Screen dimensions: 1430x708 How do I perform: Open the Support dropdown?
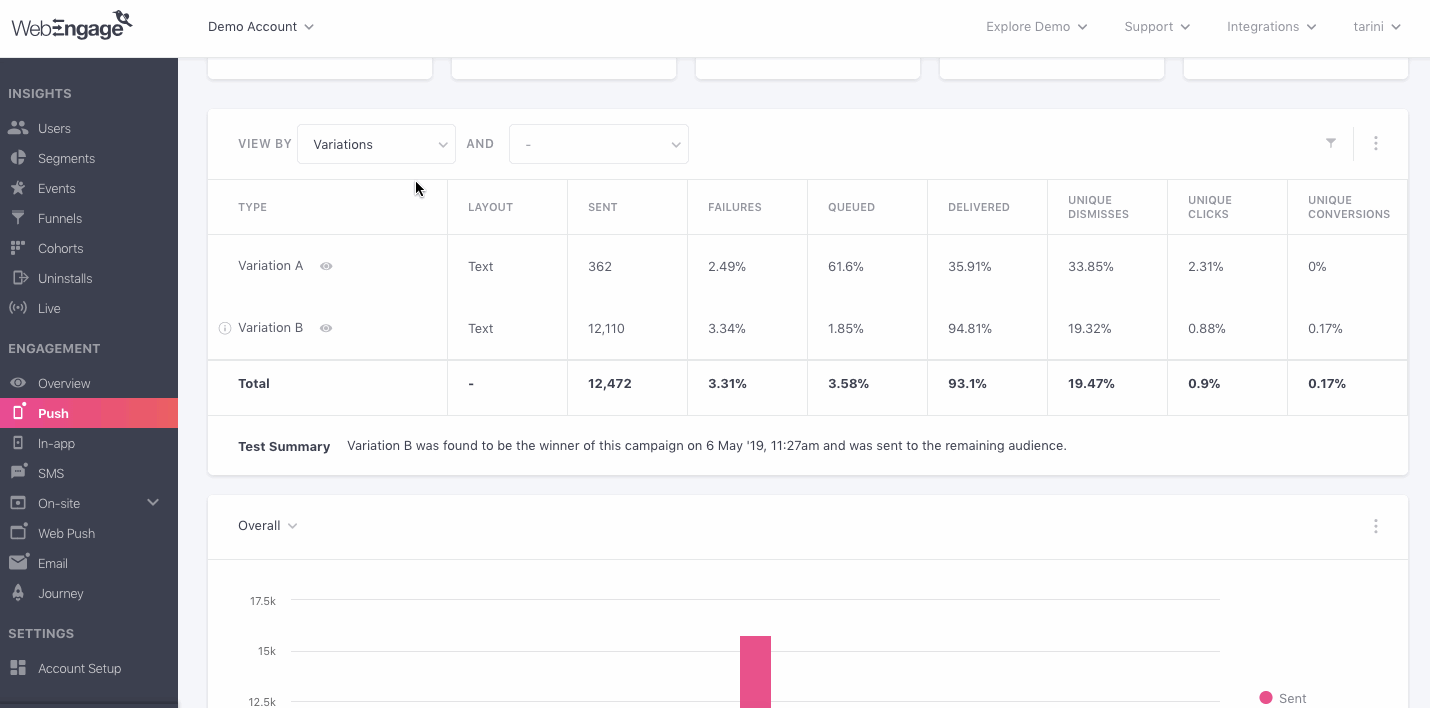pyautogui.click(x=1157, y=27)
